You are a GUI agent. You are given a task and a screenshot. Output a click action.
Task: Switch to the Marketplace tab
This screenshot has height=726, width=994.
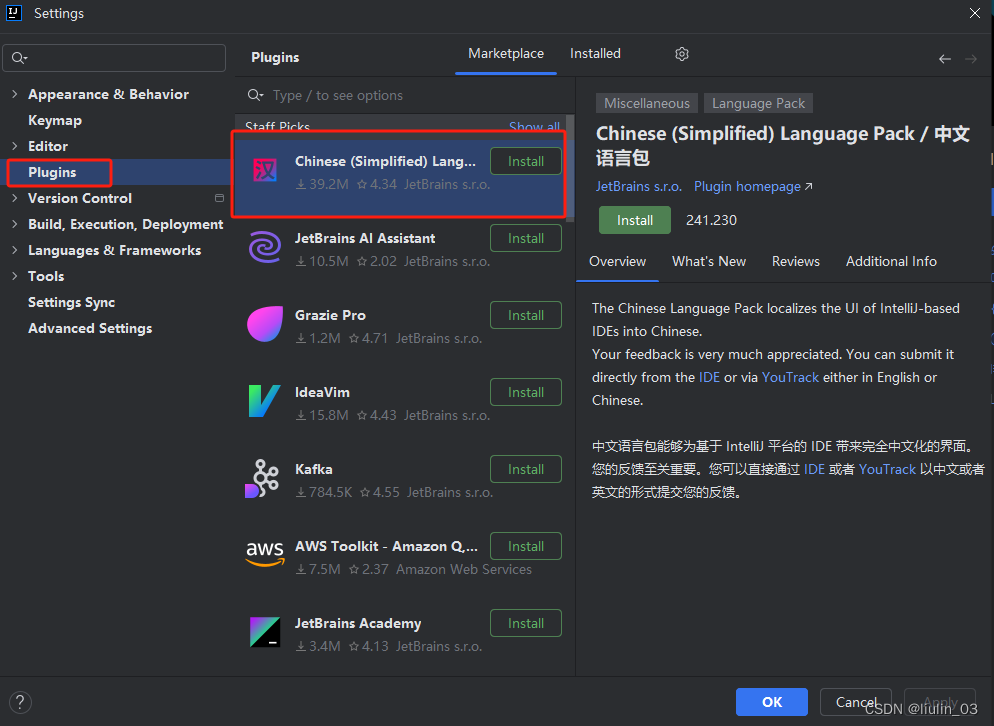506,54
